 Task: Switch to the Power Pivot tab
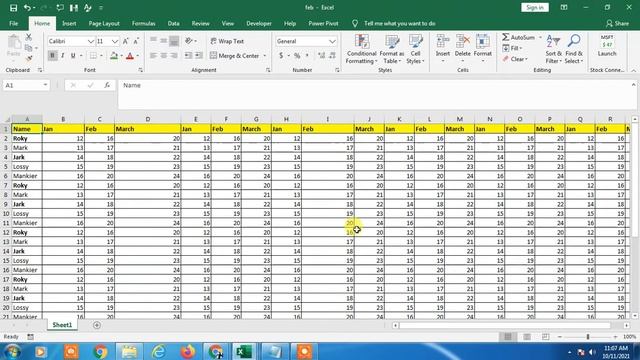coord(323,24)
